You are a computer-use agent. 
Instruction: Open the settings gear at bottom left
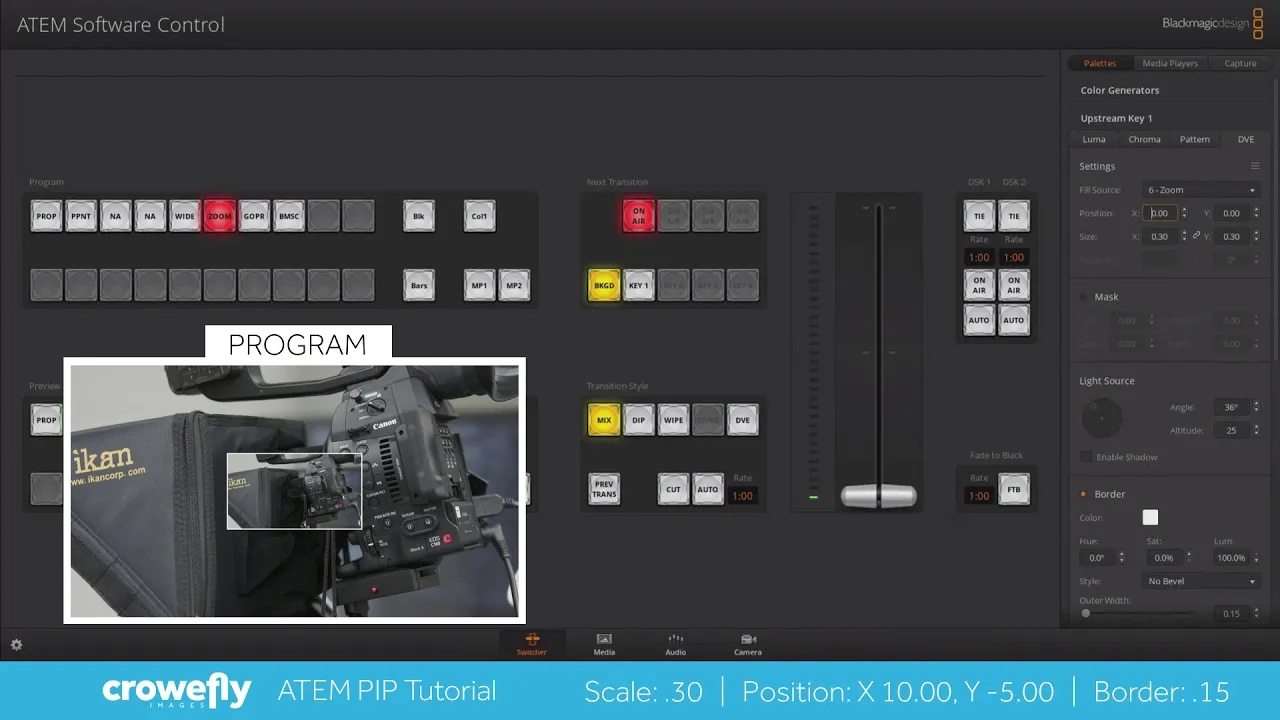16,645
